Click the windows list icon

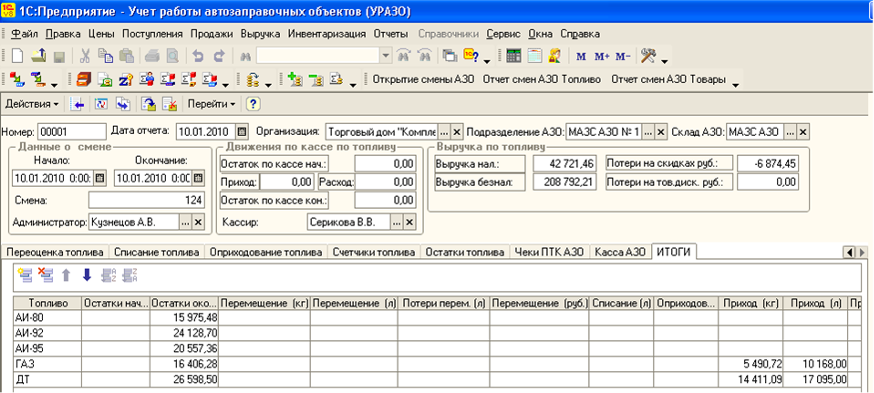(449, 56)
